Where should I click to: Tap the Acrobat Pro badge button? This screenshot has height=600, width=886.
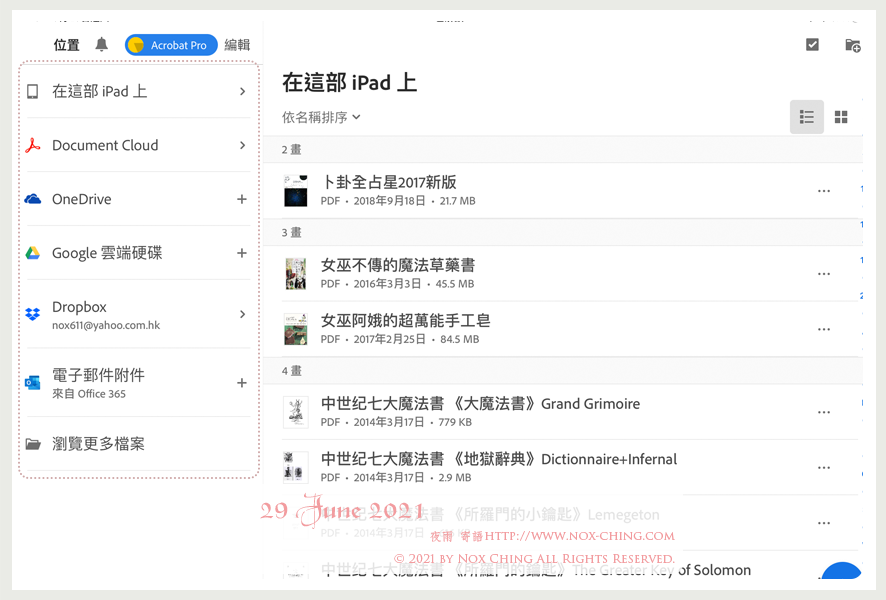[171, 45]
